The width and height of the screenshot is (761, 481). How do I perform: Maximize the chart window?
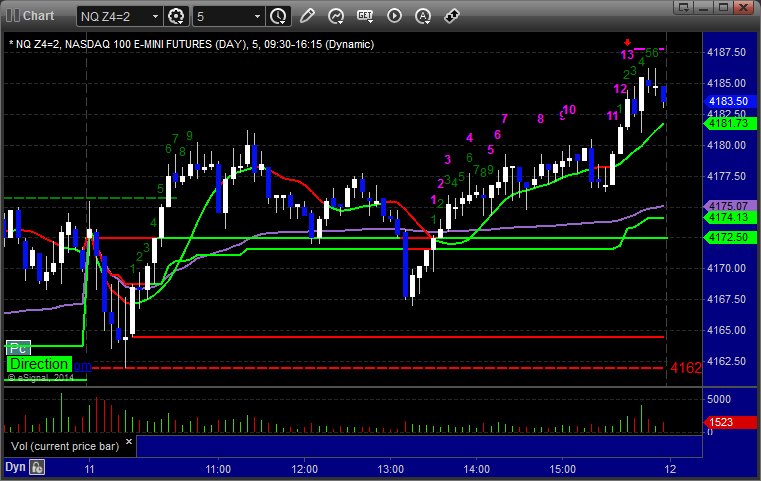(724, 7)
